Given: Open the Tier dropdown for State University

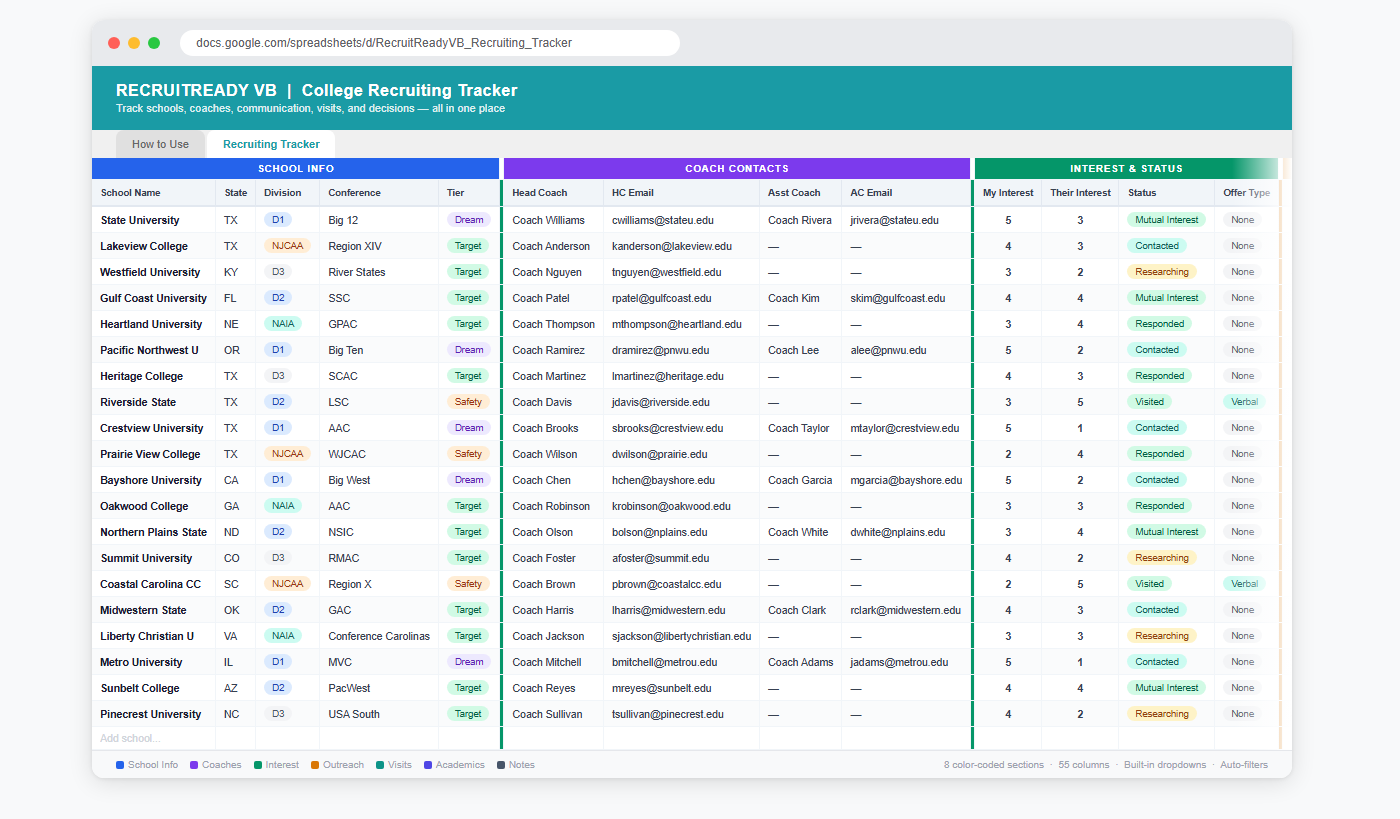Looking at the screenshot, I should click(468, 220).
